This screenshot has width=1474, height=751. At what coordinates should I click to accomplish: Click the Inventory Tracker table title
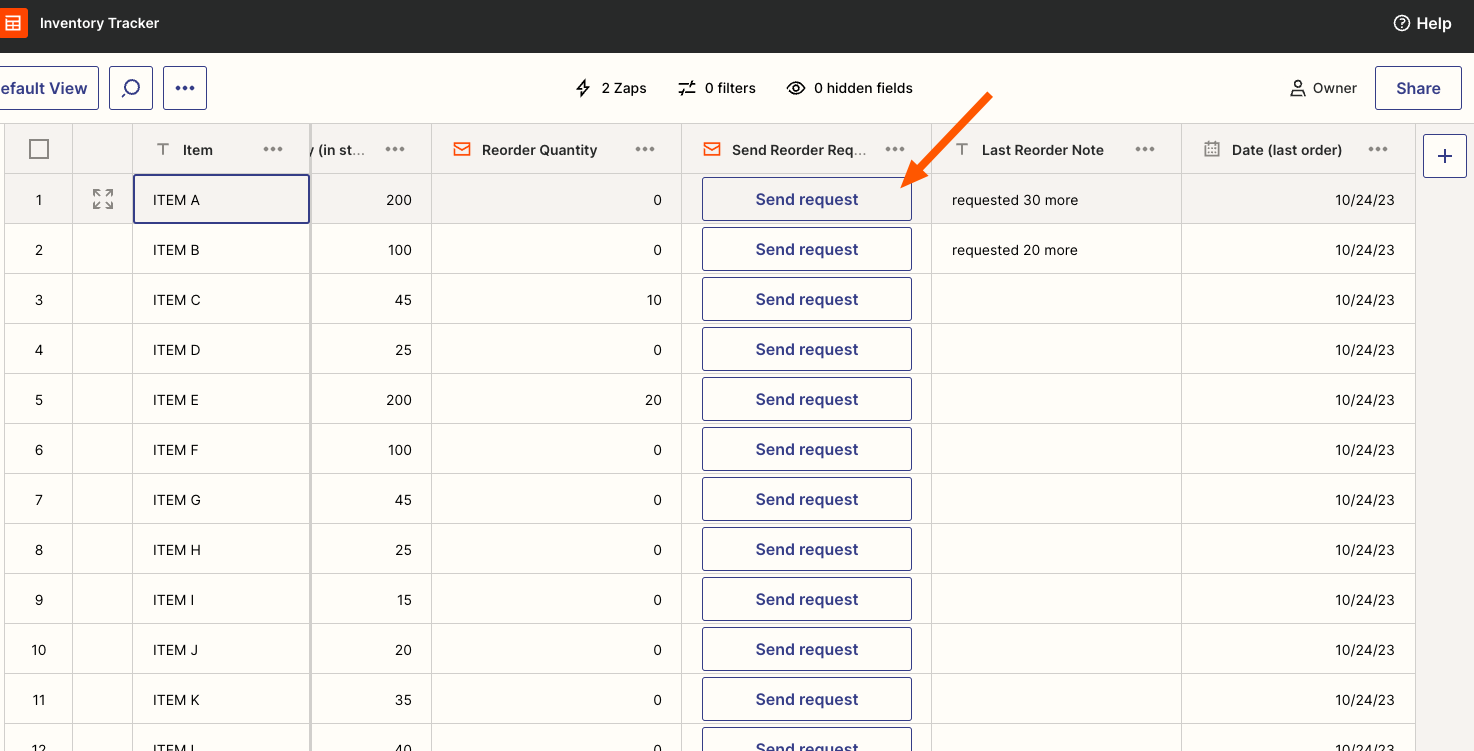(99, 23)
